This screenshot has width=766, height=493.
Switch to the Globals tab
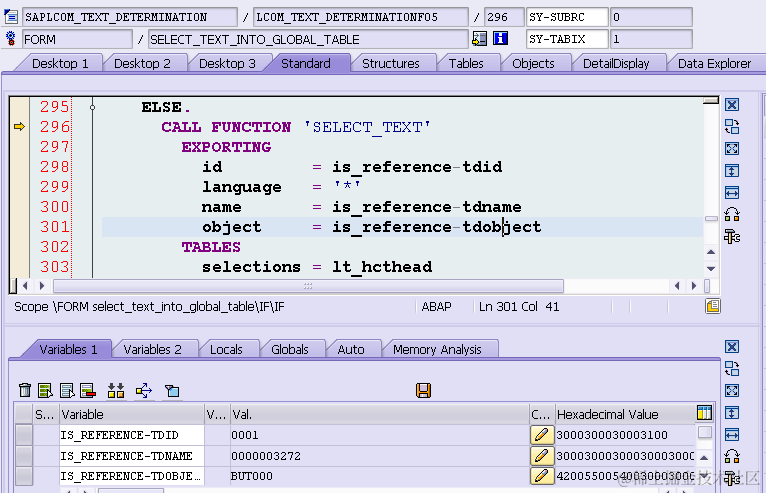[x=290, y=349]
